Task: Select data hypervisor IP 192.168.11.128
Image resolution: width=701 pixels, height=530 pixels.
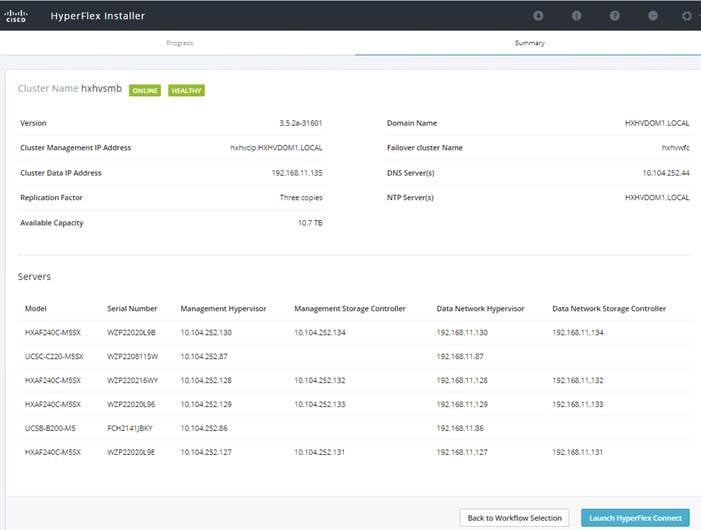Action: tap(462, 380)
